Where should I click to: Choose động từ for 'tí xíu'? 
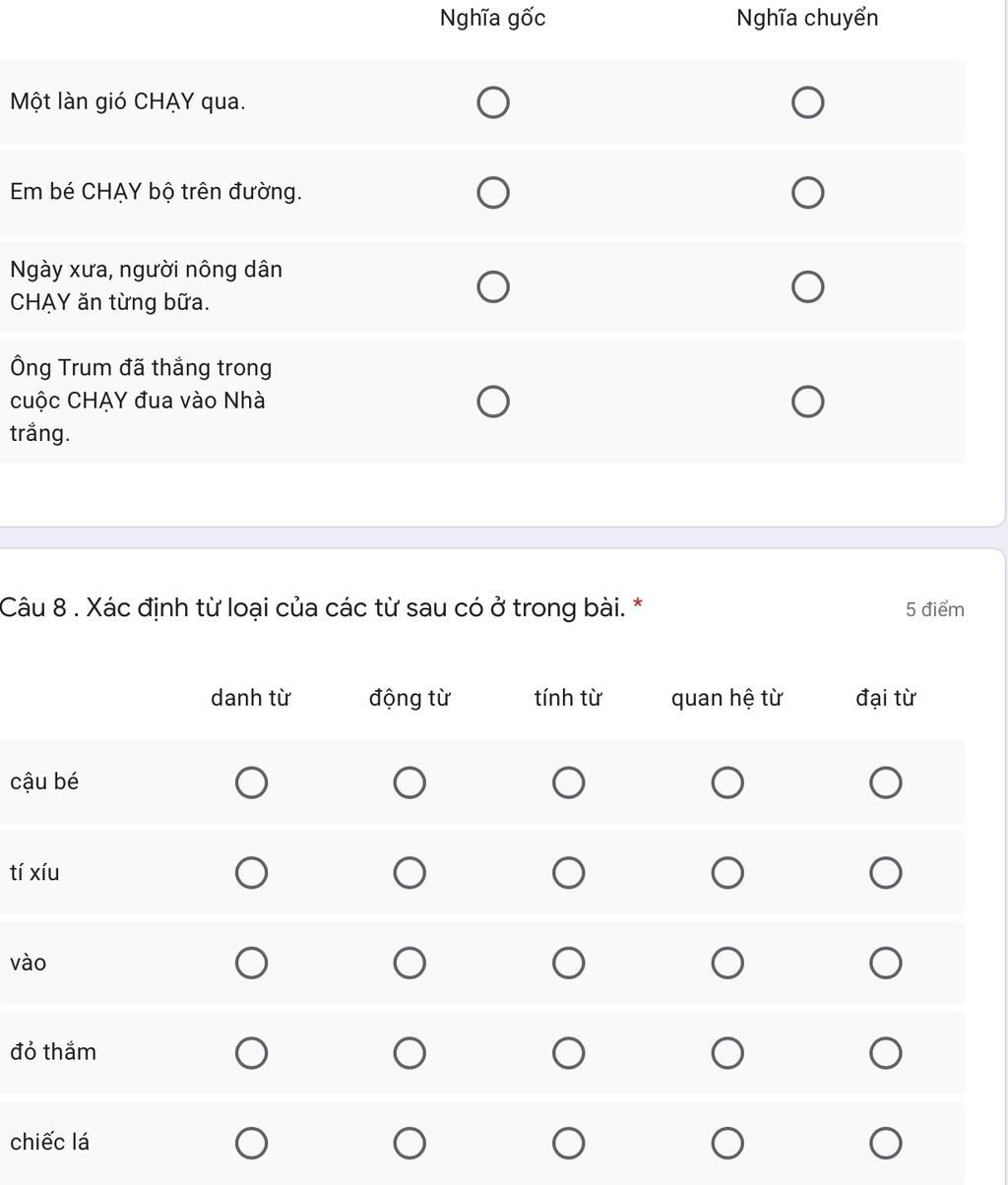point(409,873)
